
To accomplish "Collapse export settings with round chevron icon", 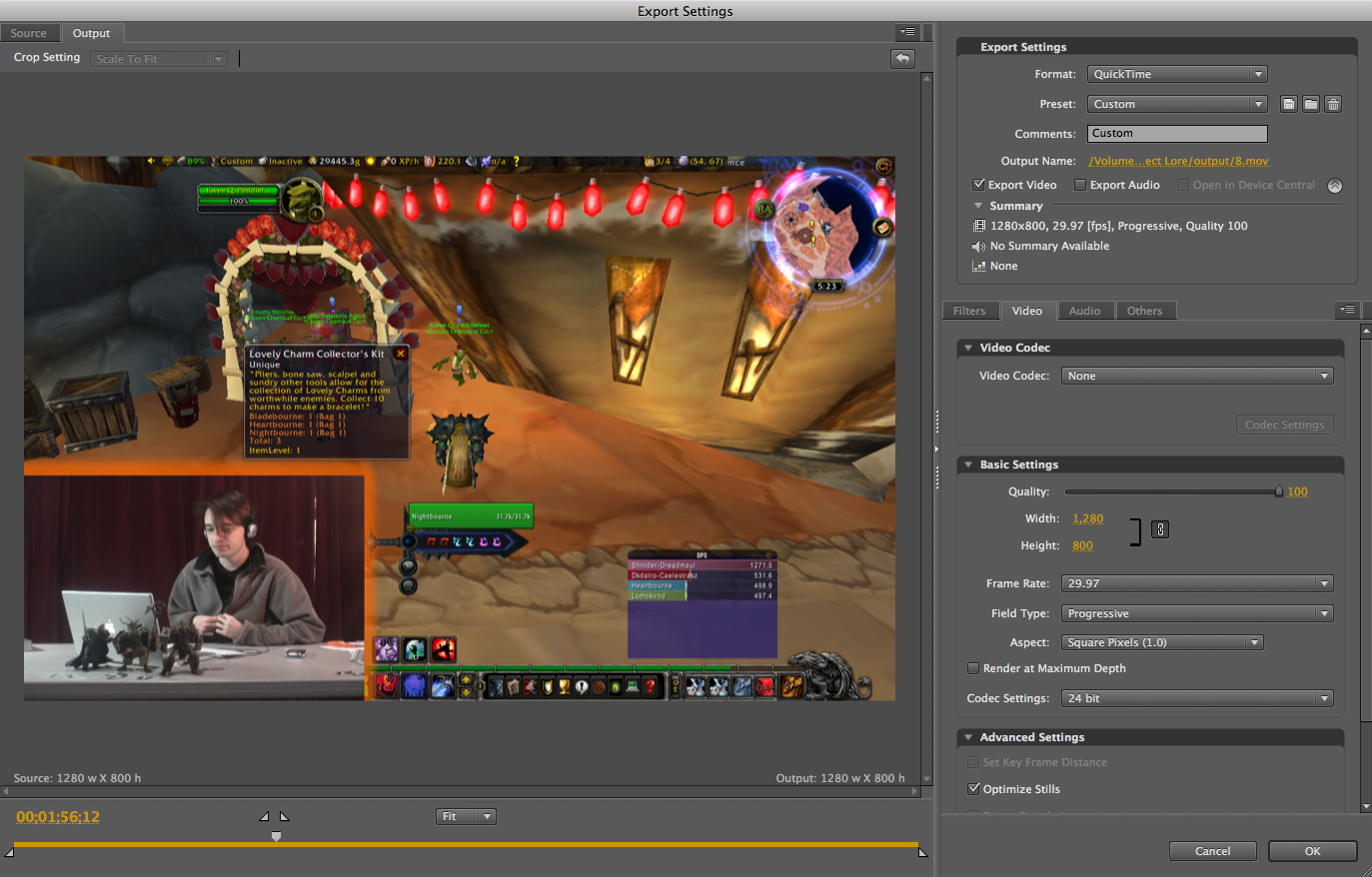I will [1335, 186].
